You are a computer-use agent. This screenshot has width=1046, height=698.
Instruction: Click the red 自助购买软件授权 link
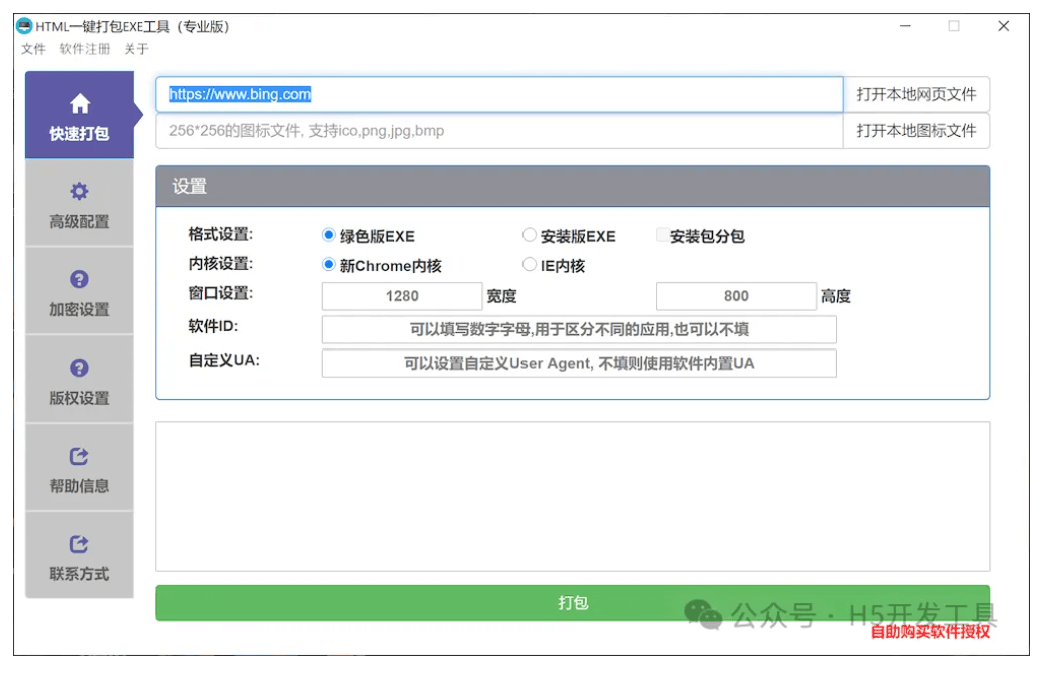click(x=929, y=631)
